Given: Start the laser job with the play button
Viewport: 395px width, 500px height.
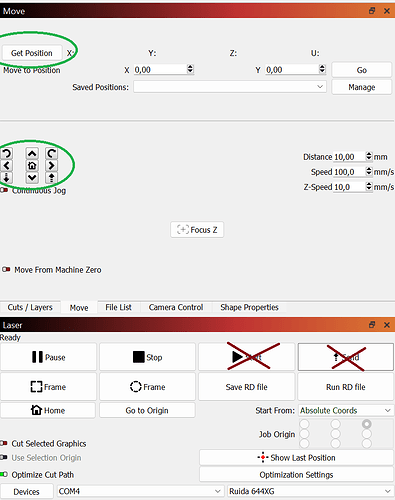Looking at the screenshot, I should pos(247,357).
